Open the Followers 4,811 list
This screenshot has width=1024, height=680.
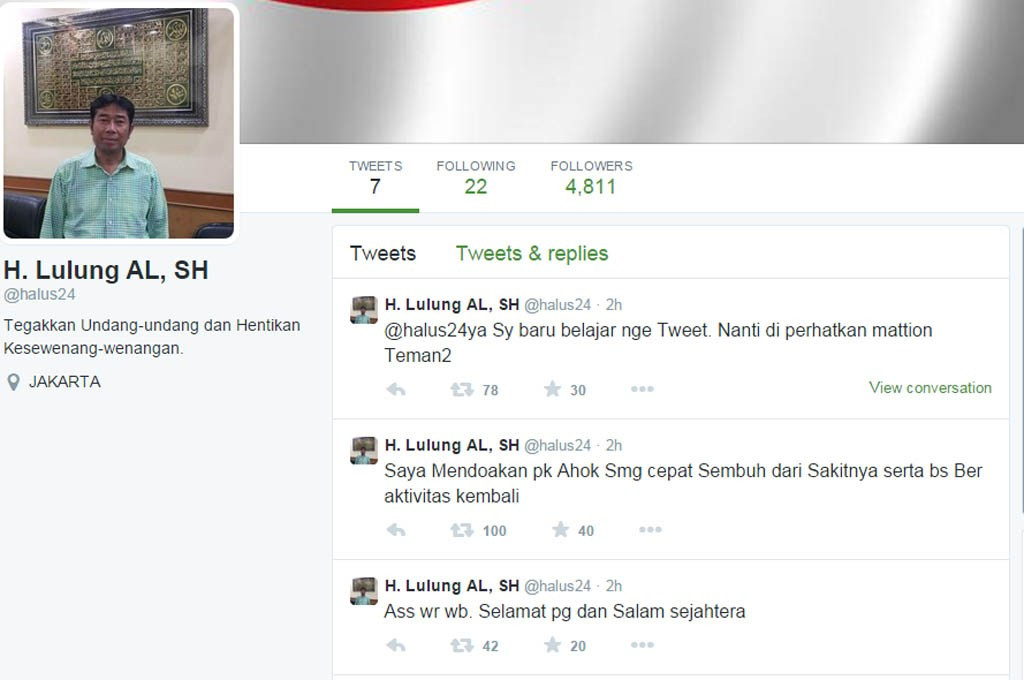point(591,178)
